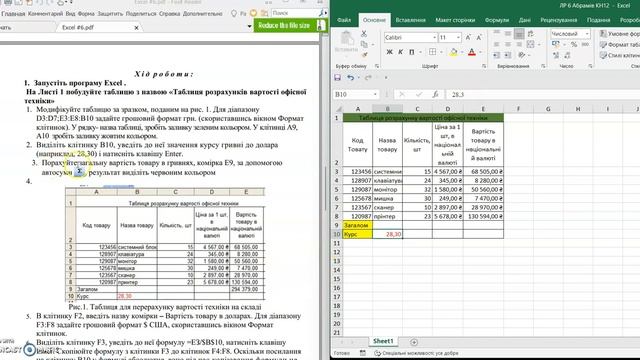Click the Умовне форматування button
The height and width of the screenshot is (360, 640).
click(x=620, y=34)
